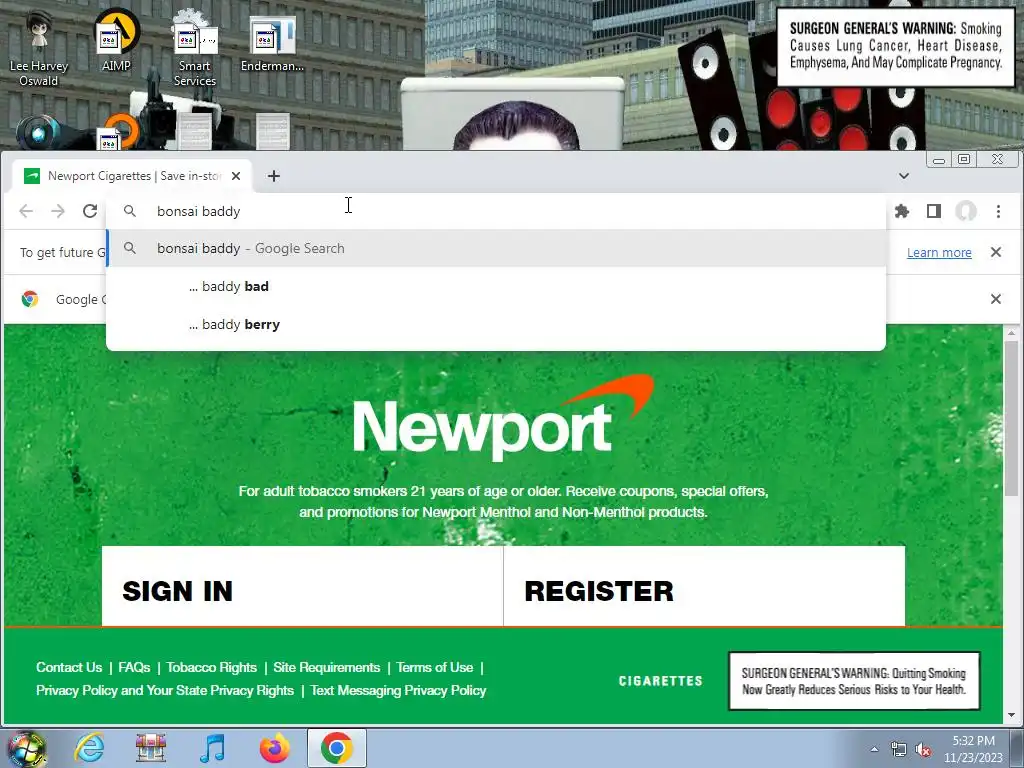
Task: Click the address bar containing bonsai baddy
Action: pyautogui.click(x=496, y=211)
